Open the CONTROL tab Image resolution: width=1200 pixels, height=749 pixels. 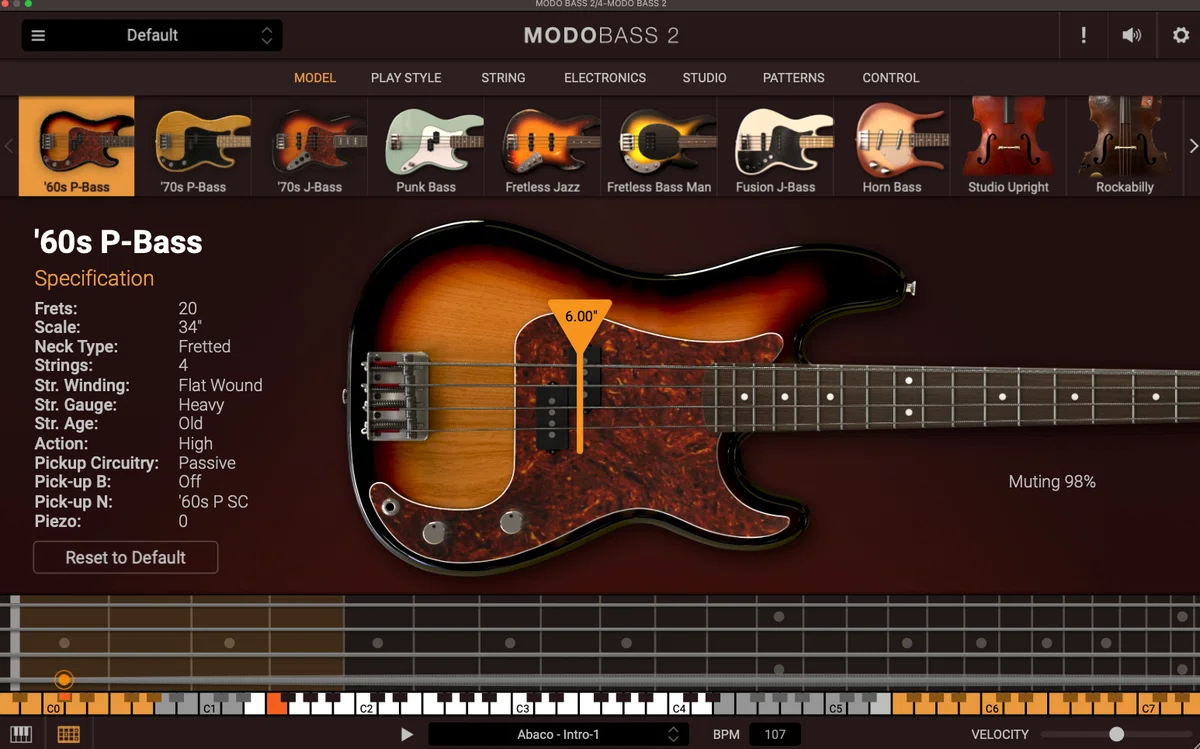(x=891, y=78)
